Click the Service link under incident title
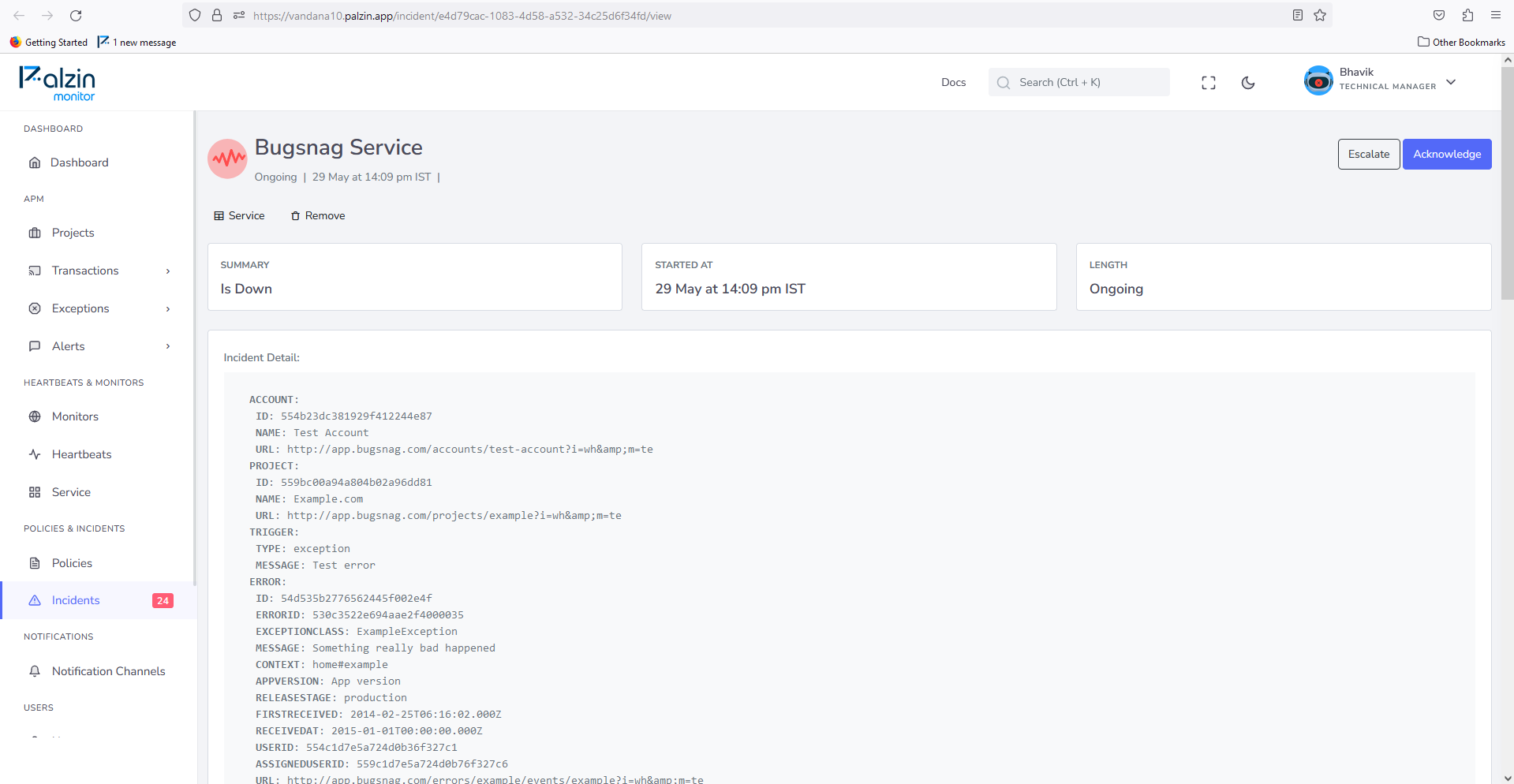Viewport: 1514px width, 784px height. pyautogui.click(x=239, y=215)
